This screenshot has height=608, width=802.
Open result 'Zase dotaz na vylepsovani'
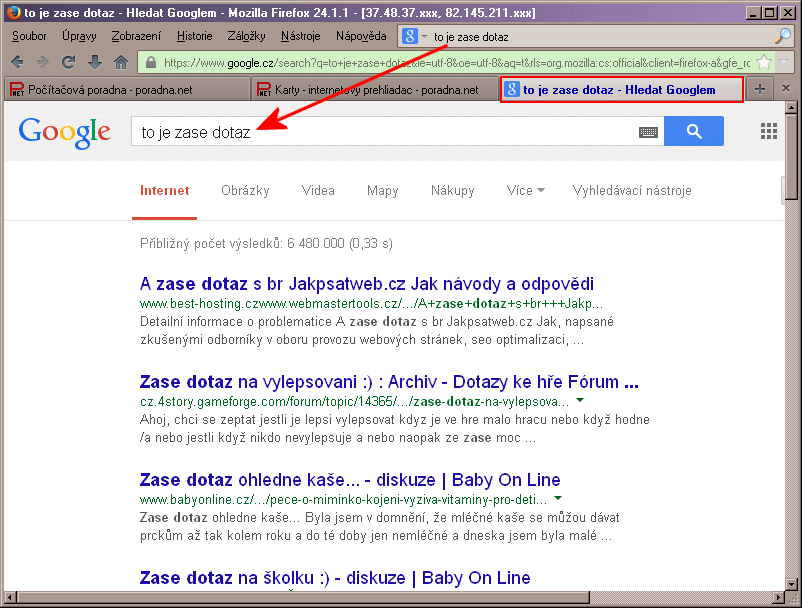pos(389,382)
